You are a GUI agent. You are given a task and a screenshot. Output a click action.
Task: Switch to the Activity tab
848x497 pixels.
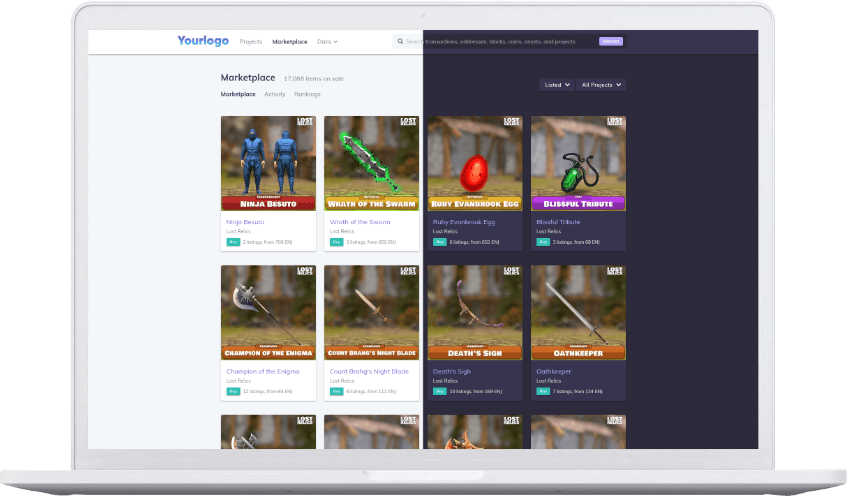click(x=275, y=94)
